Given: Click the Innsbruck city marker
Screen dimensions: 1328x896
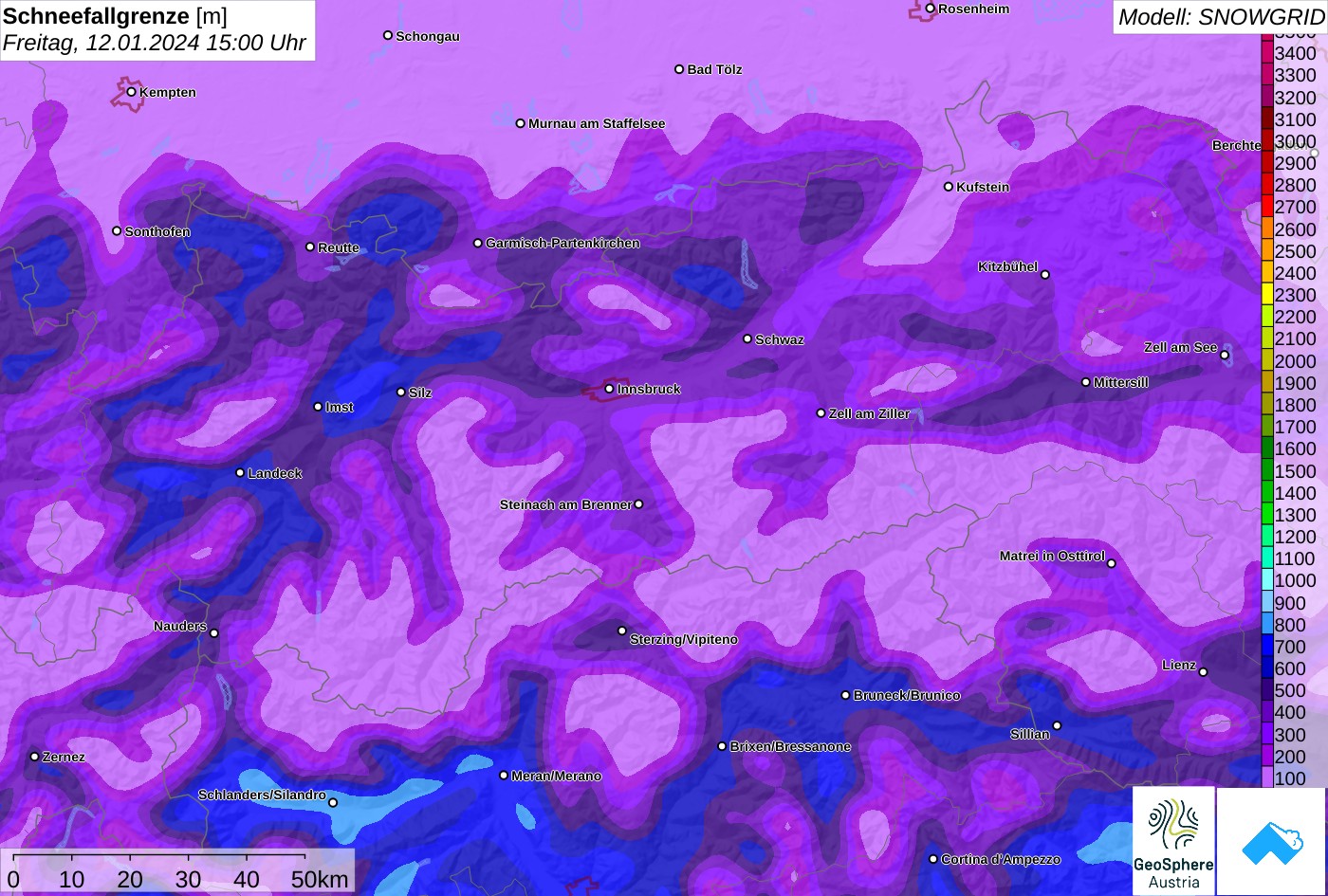Looking at the screenshot, I should click(610, 389).
